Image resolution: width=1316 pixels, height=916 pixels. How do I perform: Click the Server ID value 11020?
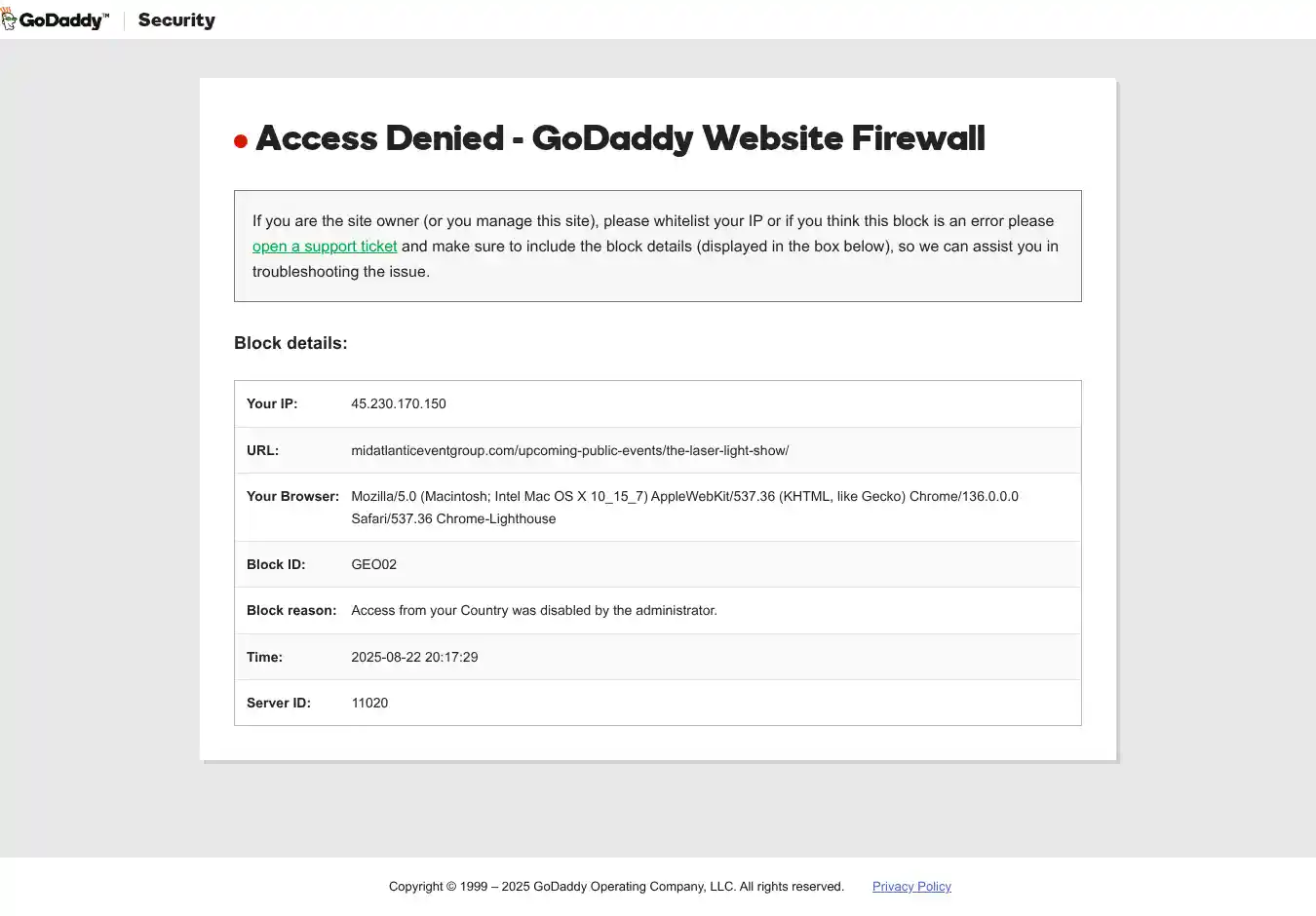point(369,703)
